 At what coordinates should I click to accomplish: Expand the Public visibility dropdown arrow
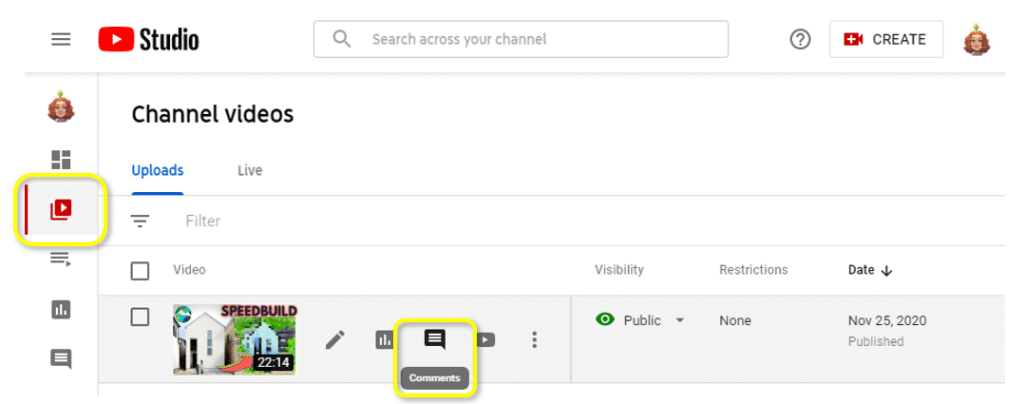coord(680,320)
